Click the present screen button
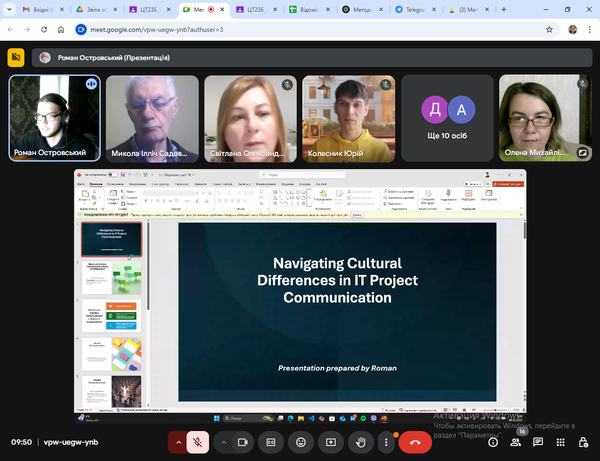The image size is (600, 461). coord(331,442)
